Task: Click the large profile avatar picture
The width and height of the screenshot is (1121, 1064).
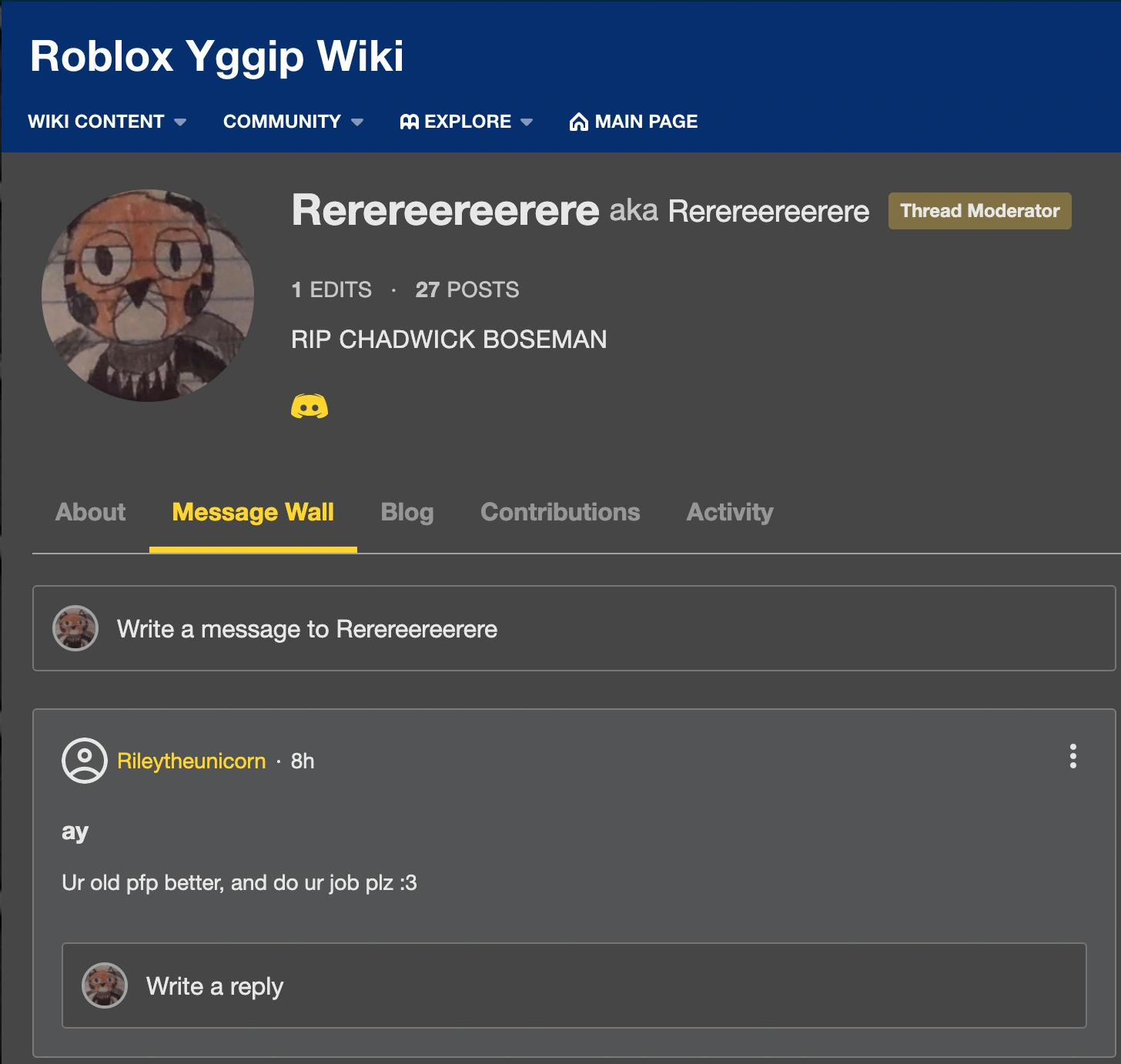Action: (148, 296)
